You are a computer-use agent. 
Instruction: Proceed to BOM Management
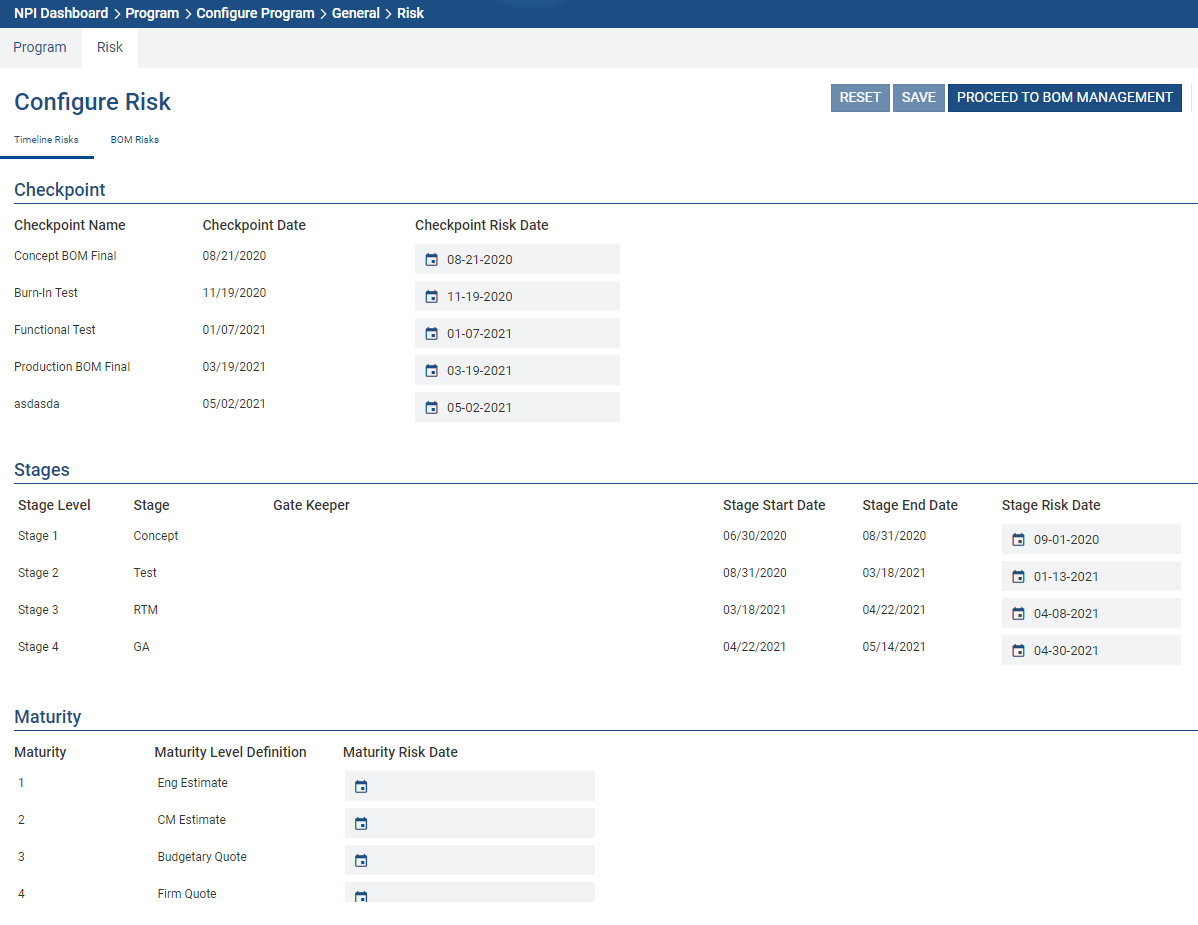click(x=1064, y=98)
